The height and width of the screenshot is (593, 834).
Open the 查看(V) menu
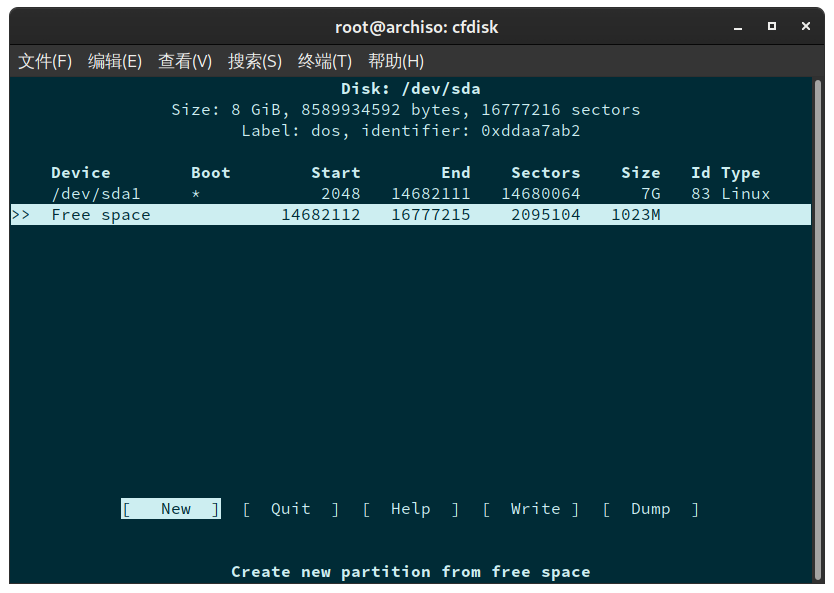click(x=184, y=61)
